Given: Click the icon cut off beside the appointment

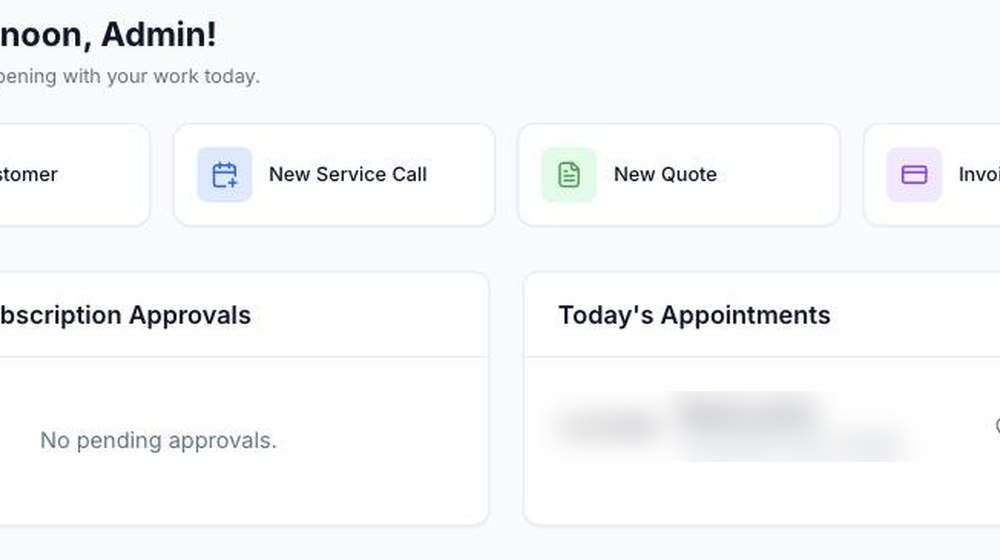Looking at the screenshot, I should (x=997, y=426).
